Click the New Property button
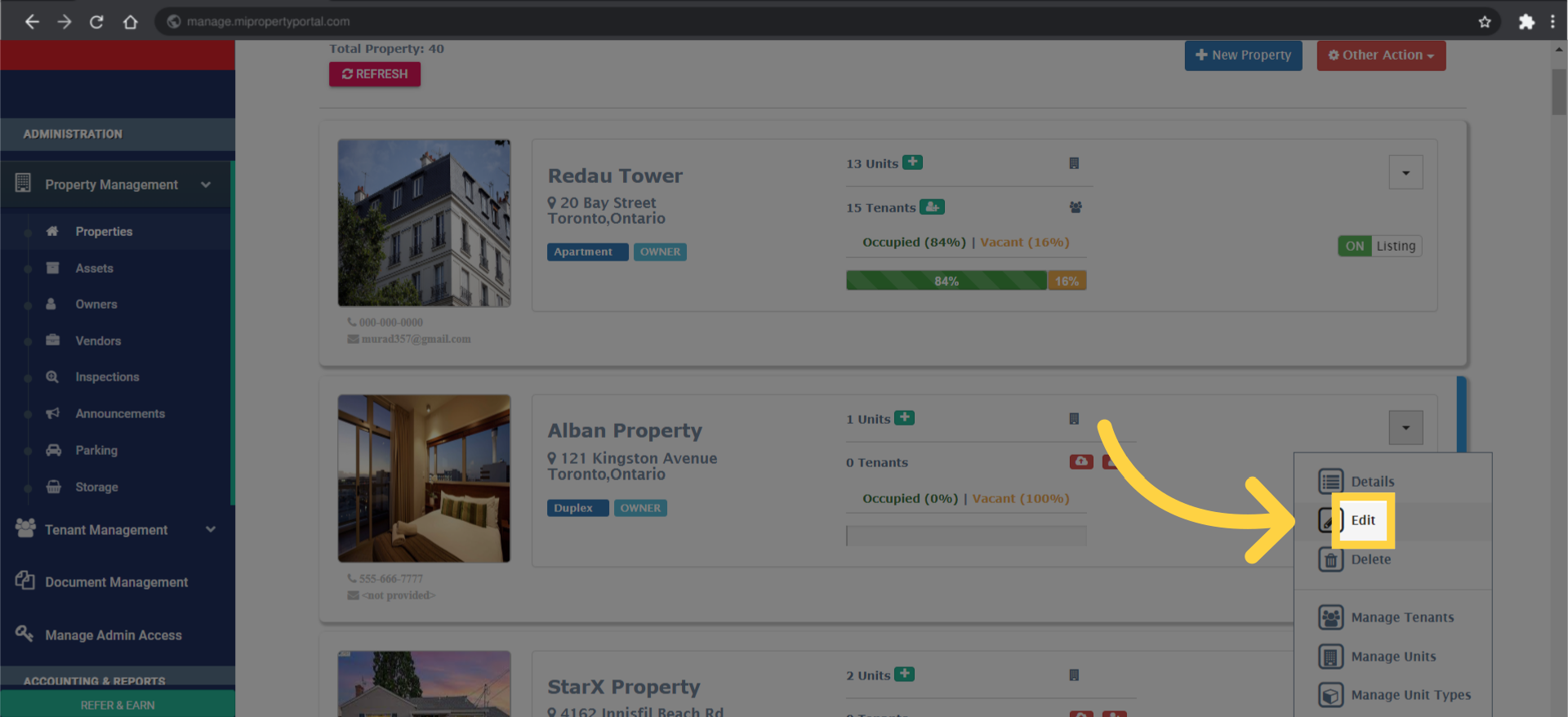The height and width of the screenshot is (717, 1568). click(1243, 55)
